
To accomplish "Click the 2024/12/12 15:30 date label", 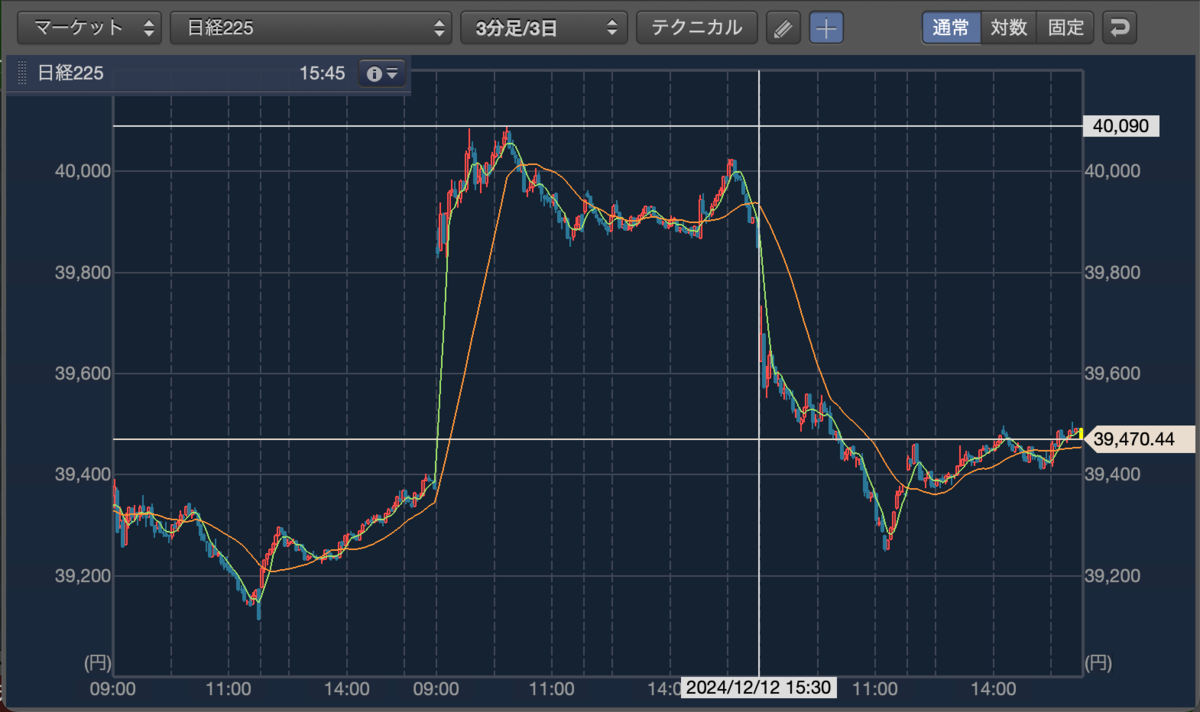I will point(759,688).
